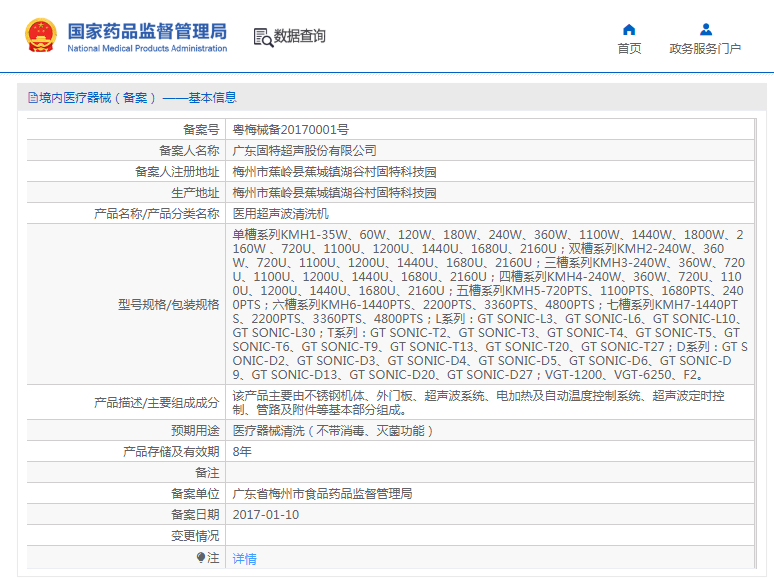Click the 备案人名称 row label
The image size is (774, 580).
[189, 151]
